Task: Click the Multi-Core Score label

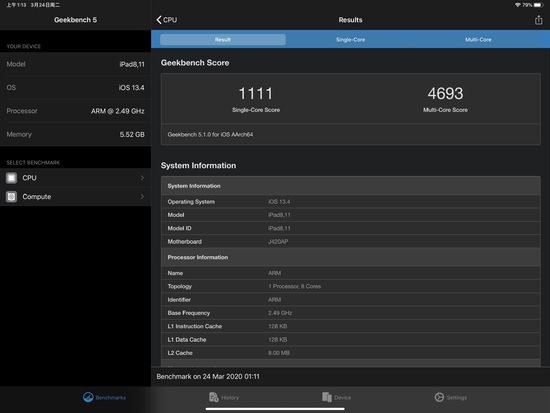Action: pyautogui.click(x=445, y=110)
